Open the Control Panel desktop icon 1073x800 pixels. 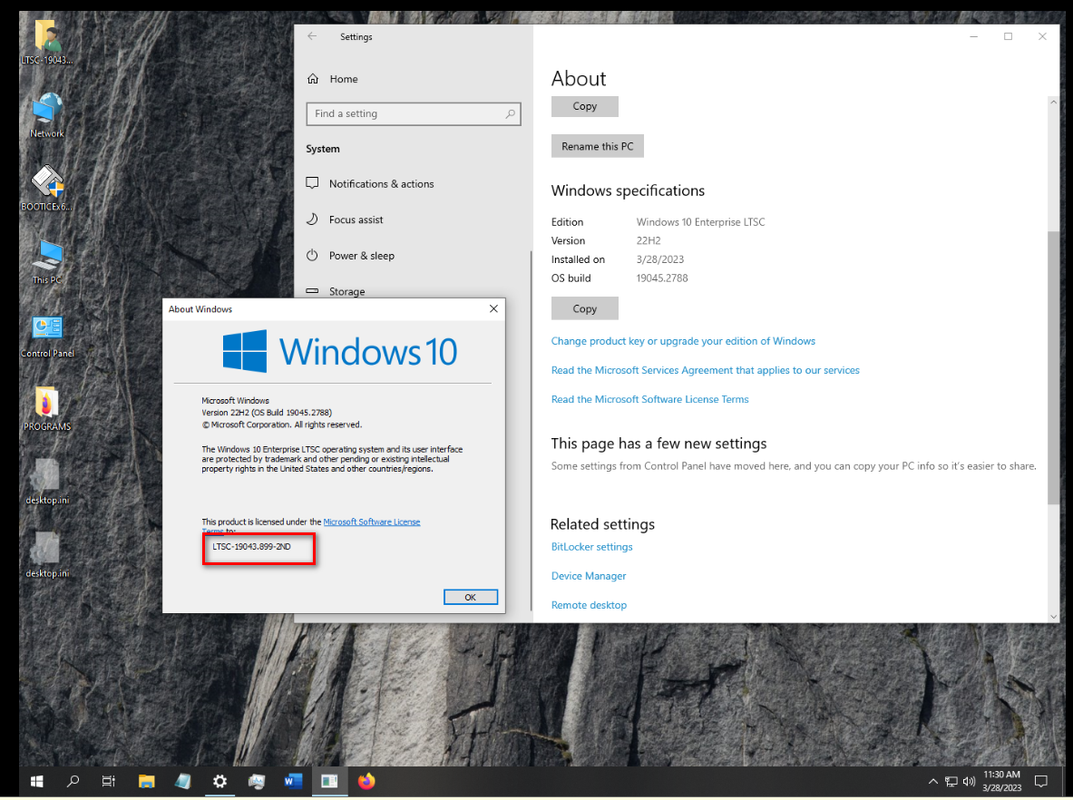point(47,335)
